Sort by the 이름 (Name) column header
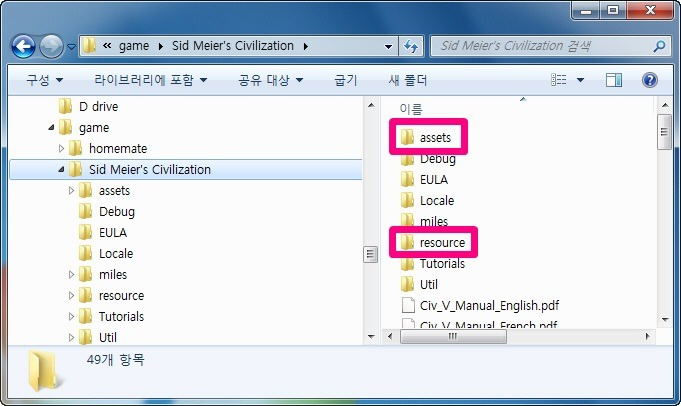681x406 pixels. [x=411, y=109]
